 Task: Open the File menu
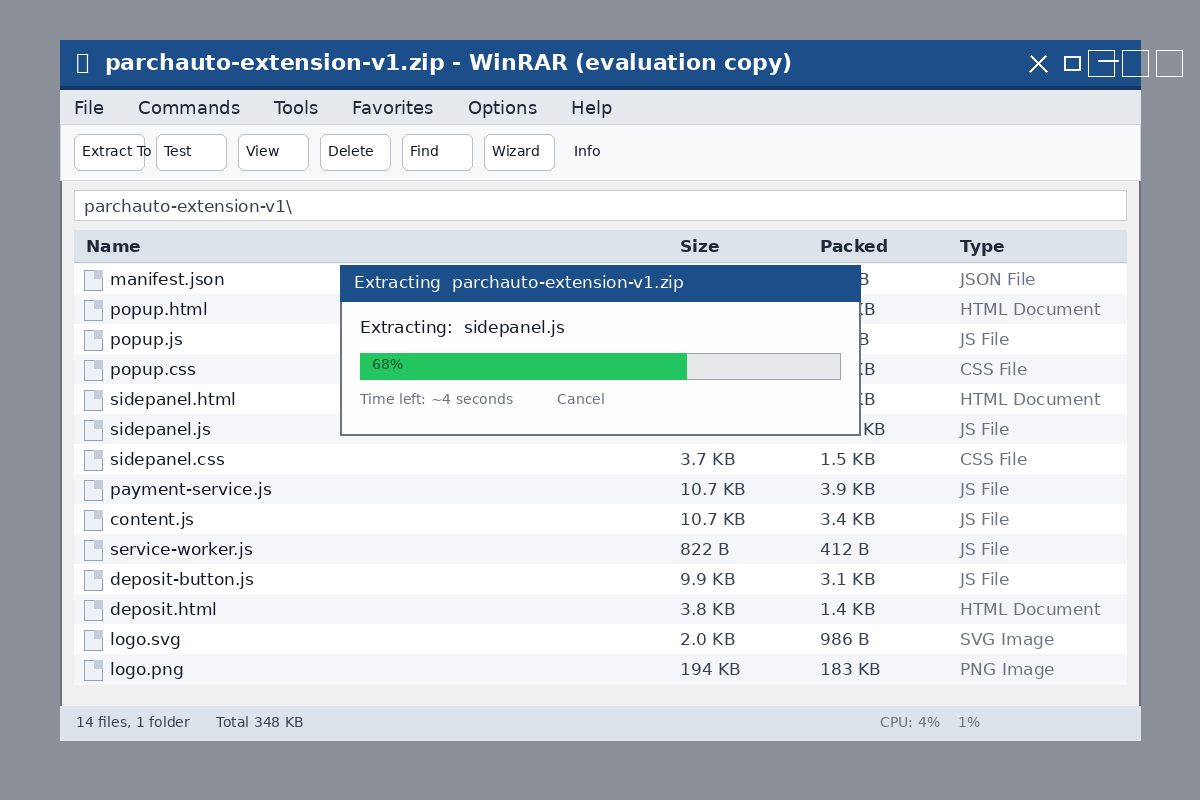89,108
